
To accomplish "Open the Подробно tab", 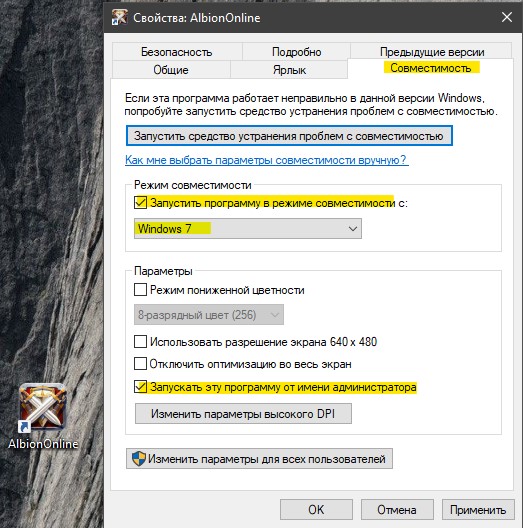I will tap(296, 52).
